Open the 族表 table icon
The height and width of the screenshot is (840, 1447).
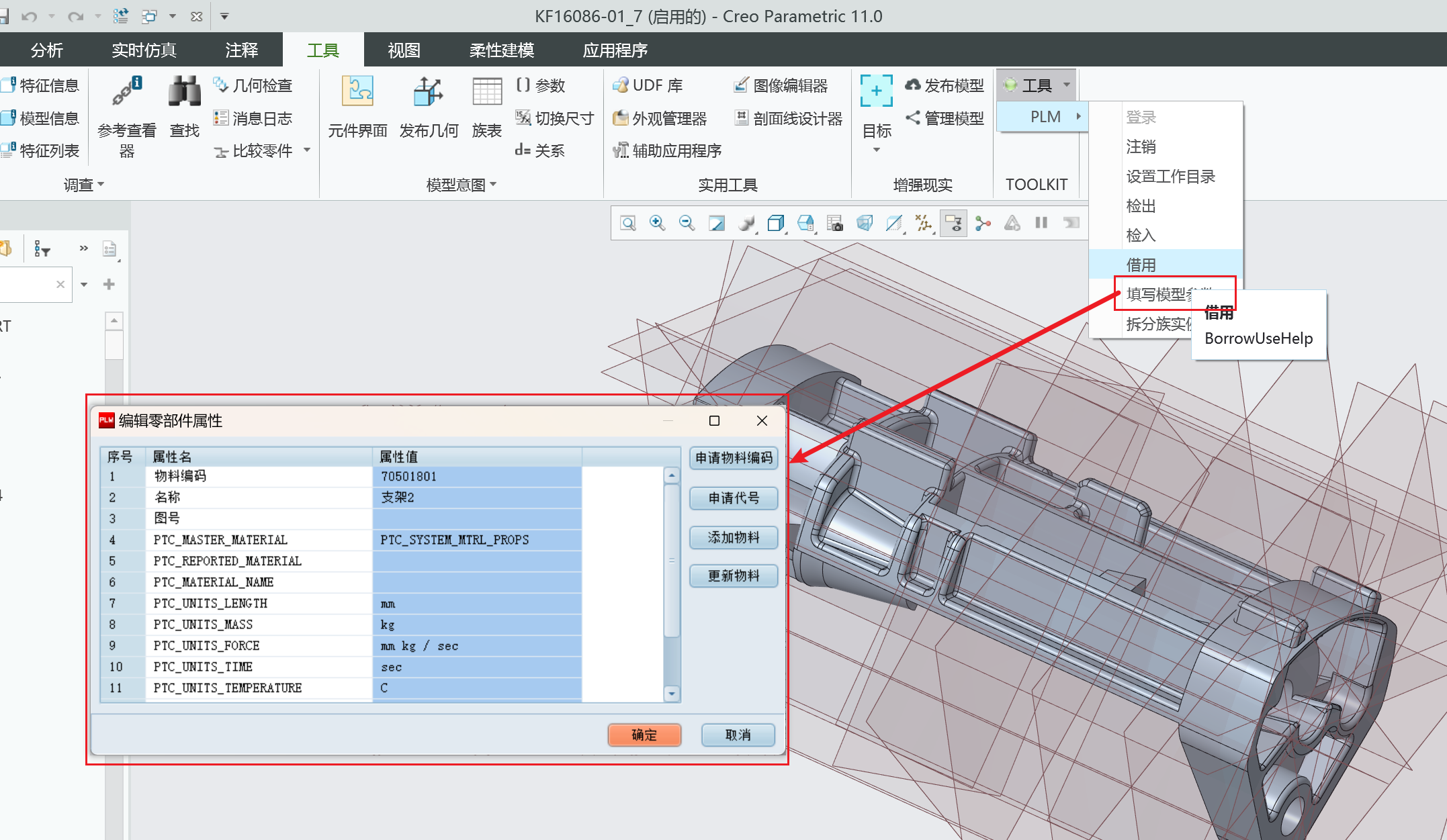(x=487, y=91)
